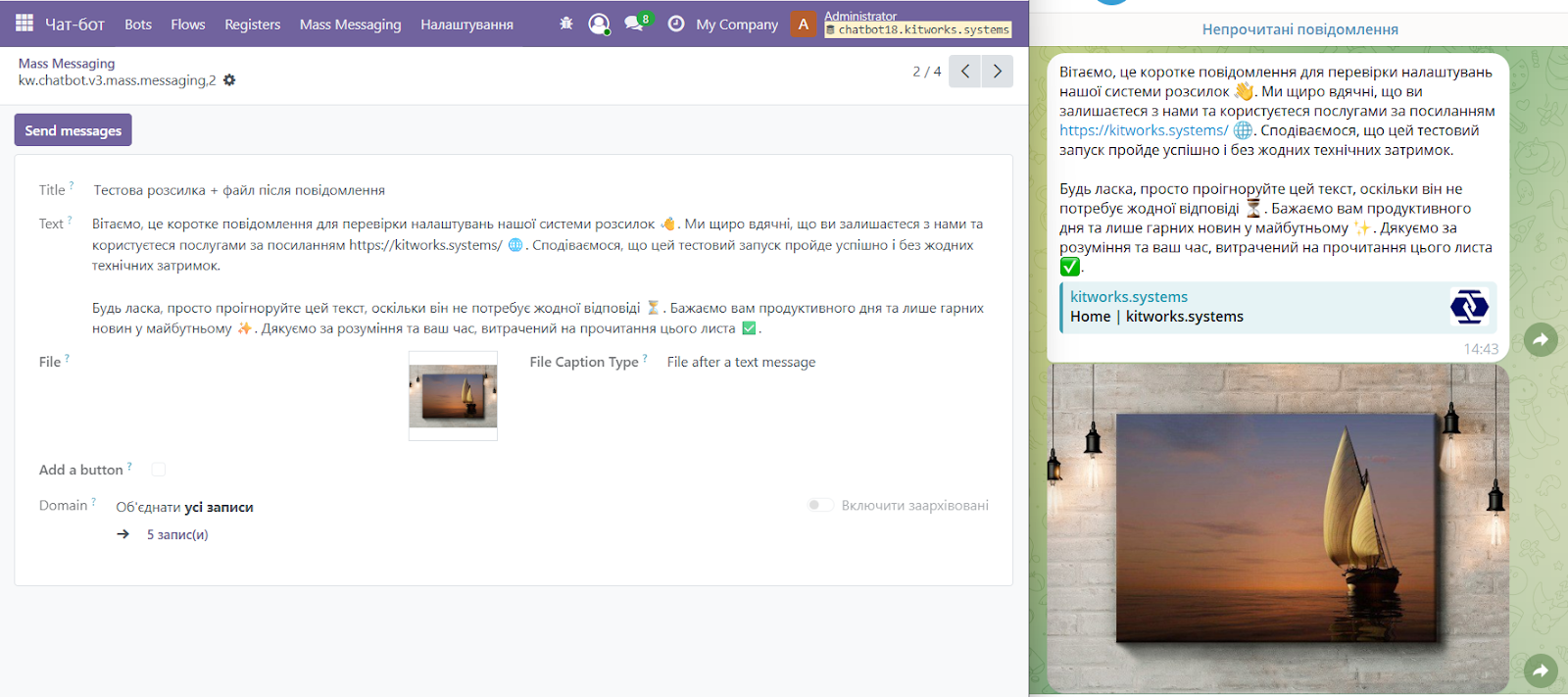Click the user support avatar icon

(x=599, y=24)
